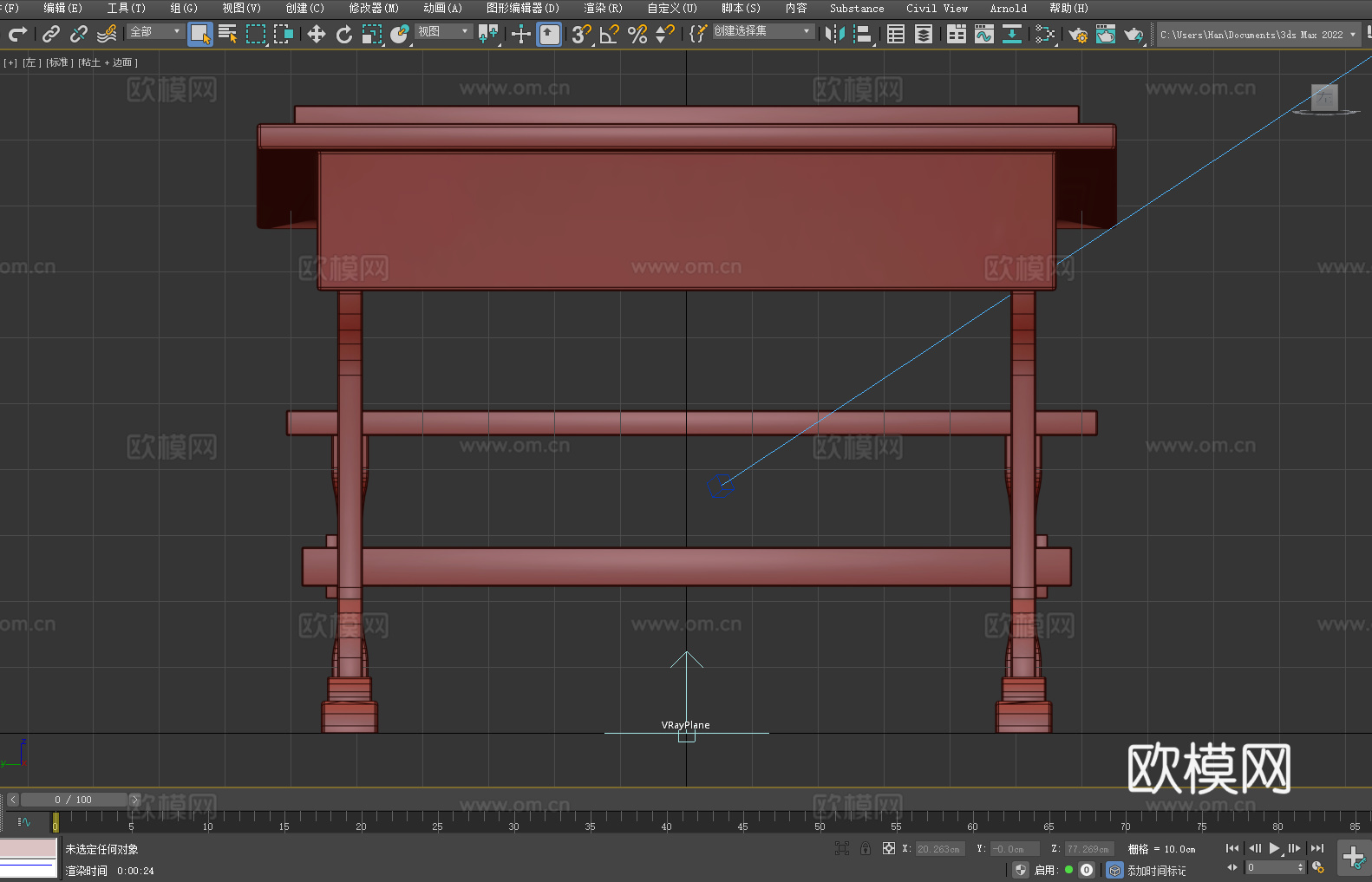Select the Link (Select and Link) tool
Image resolution: width=1372 pixels, height=882 pixels.
tap(51, 34)
